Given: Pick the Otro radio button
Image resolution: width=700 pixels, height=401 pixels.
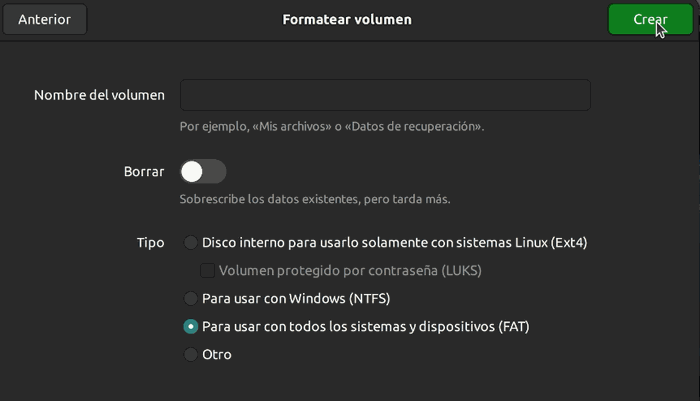Looking at the screenshot, I should [x=191, y=354].
